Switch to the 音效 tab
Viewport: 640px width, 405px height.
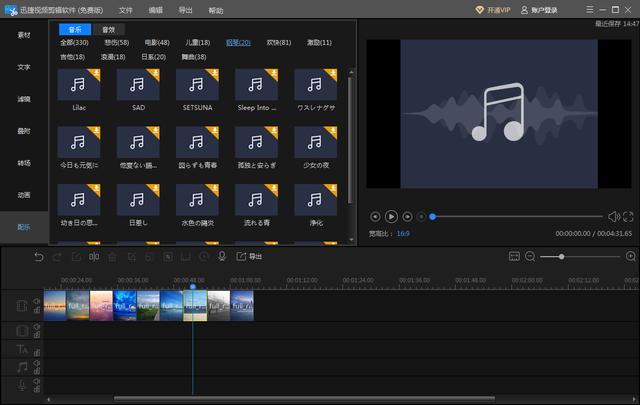pos(108,30)
